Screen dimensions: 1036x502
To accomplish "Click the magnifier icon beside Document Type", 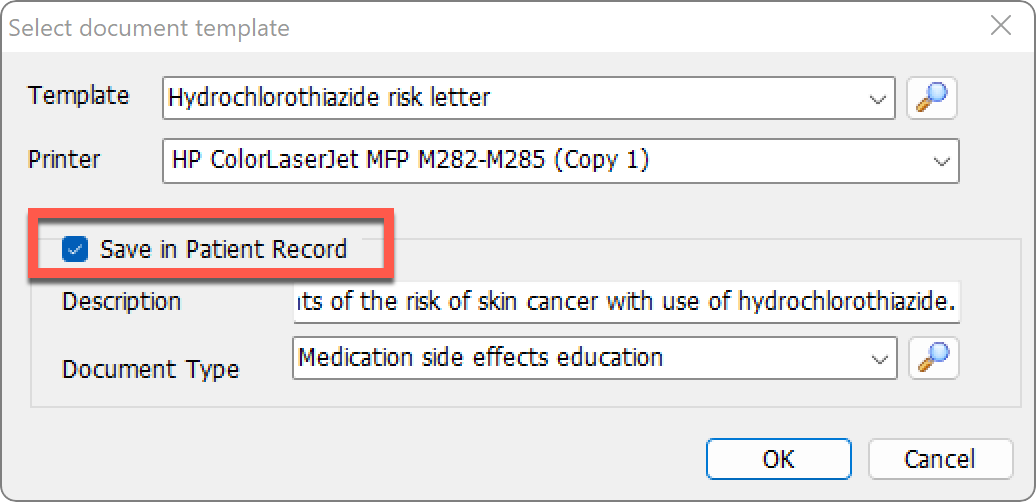I will (934, 358).
